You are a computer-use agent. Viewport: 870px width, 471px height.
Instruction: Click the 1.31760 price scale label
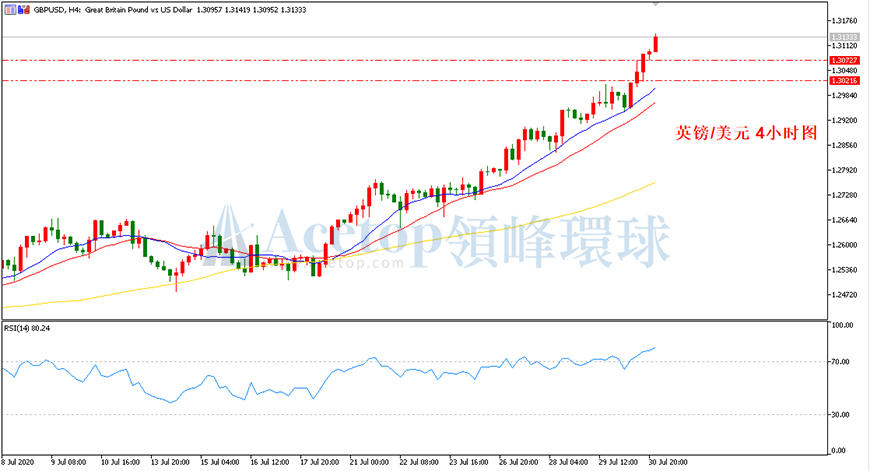tap(844, 21)
